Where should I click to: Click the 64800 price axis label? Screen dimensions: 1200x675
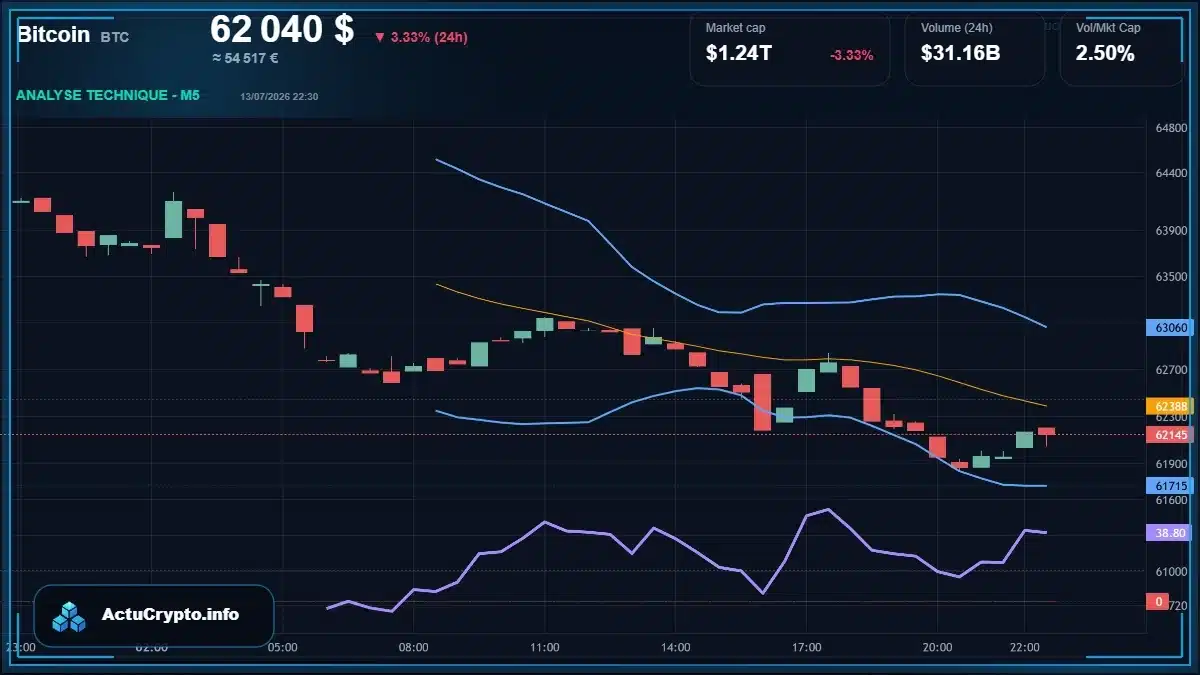(x=1171, y=129)
